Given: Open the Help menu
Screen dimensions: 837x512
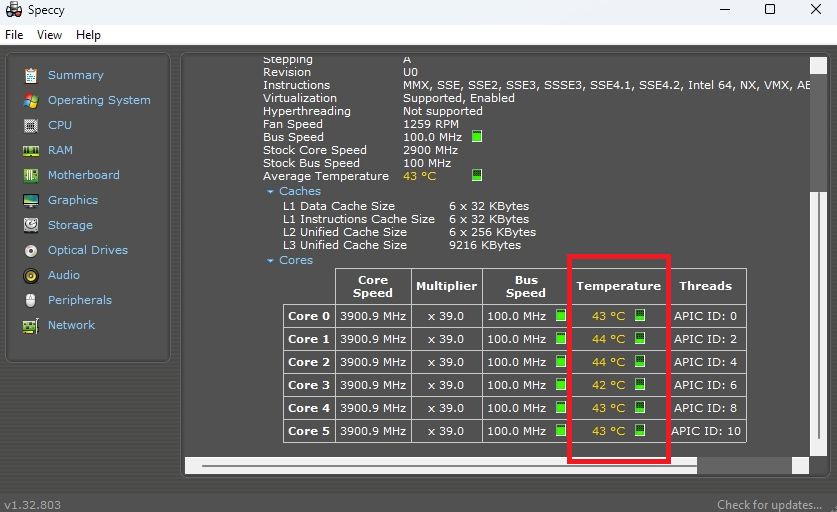Looking at the screenshot, I should click(x=88, y=35).
